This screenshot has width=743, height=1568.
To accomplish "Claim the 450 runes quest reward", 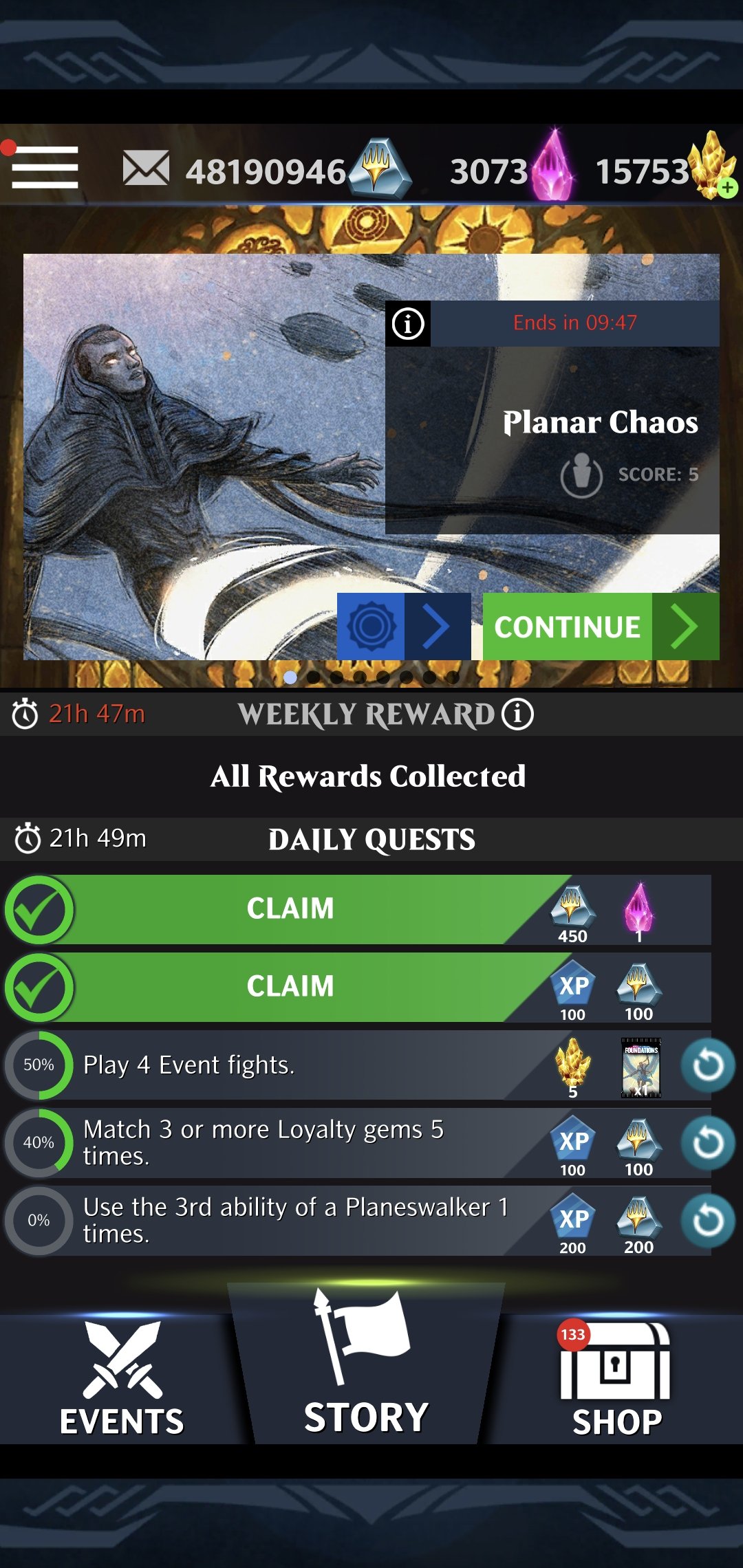I will (x=290, y=909).
